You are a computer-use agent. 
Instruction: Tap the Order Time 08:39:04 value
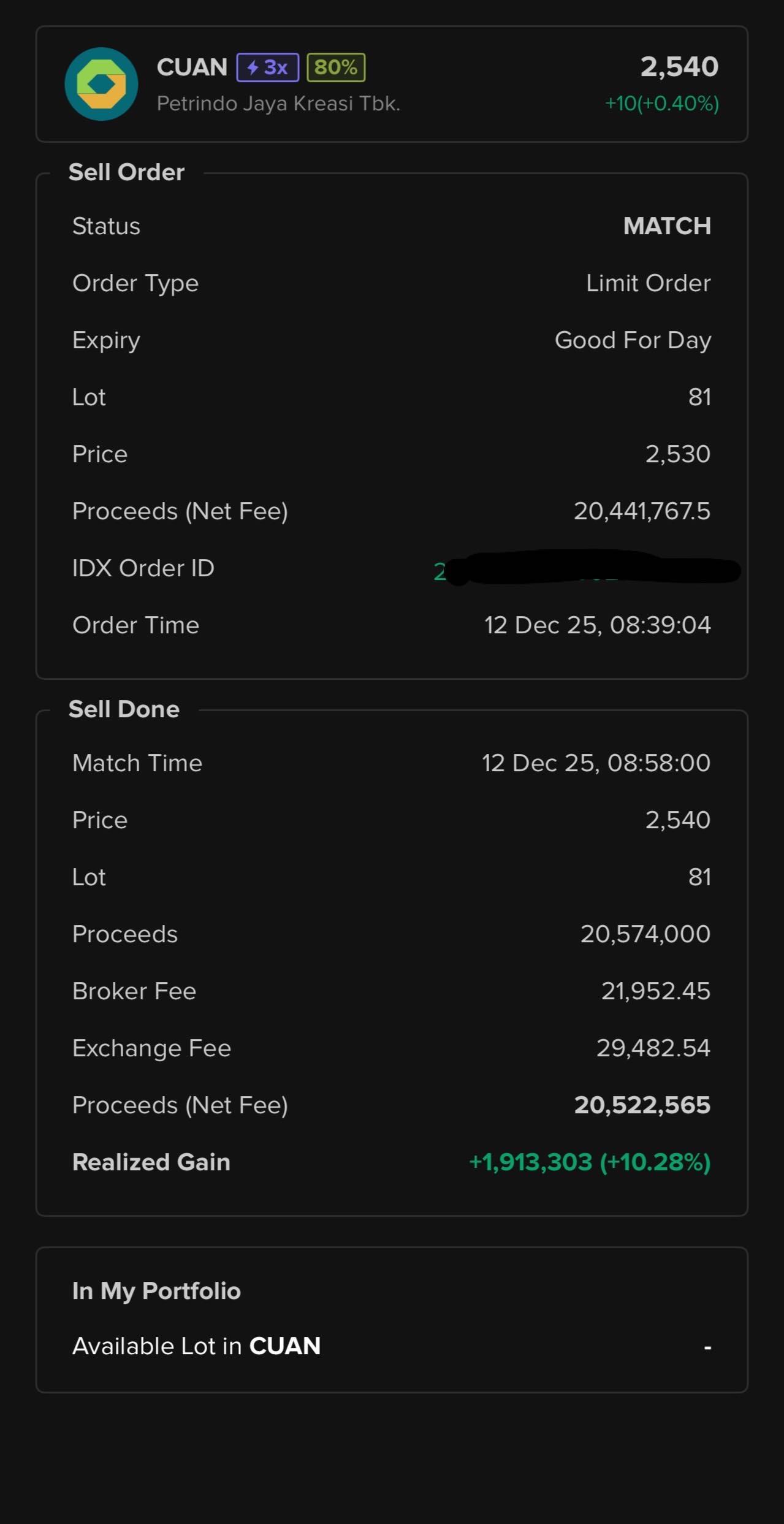[597, 625]
